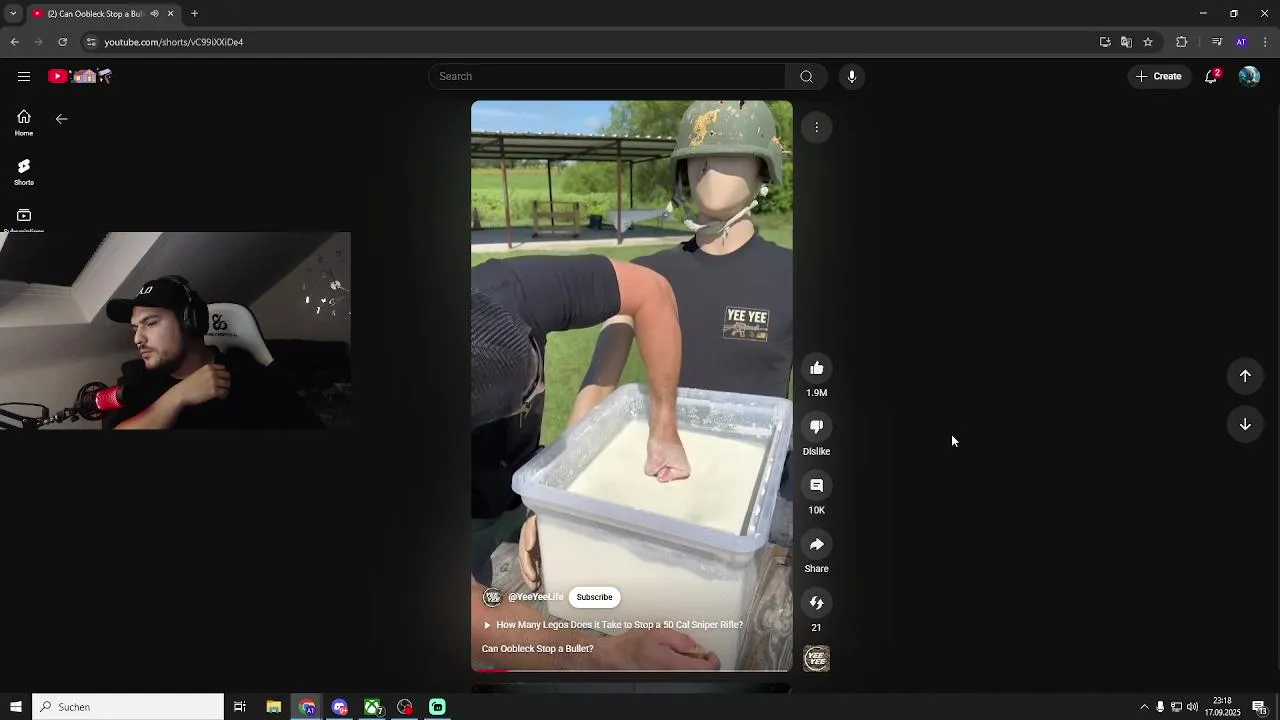The image size is (1280, 720).
Task: Click the back arrow beside the sidebar
Action: [62, 119]
